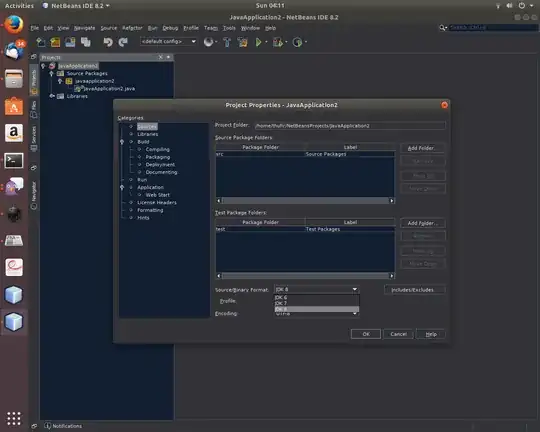Open Files manager from the dock
The image size is (540, 432).
click(x=14, y=79)
